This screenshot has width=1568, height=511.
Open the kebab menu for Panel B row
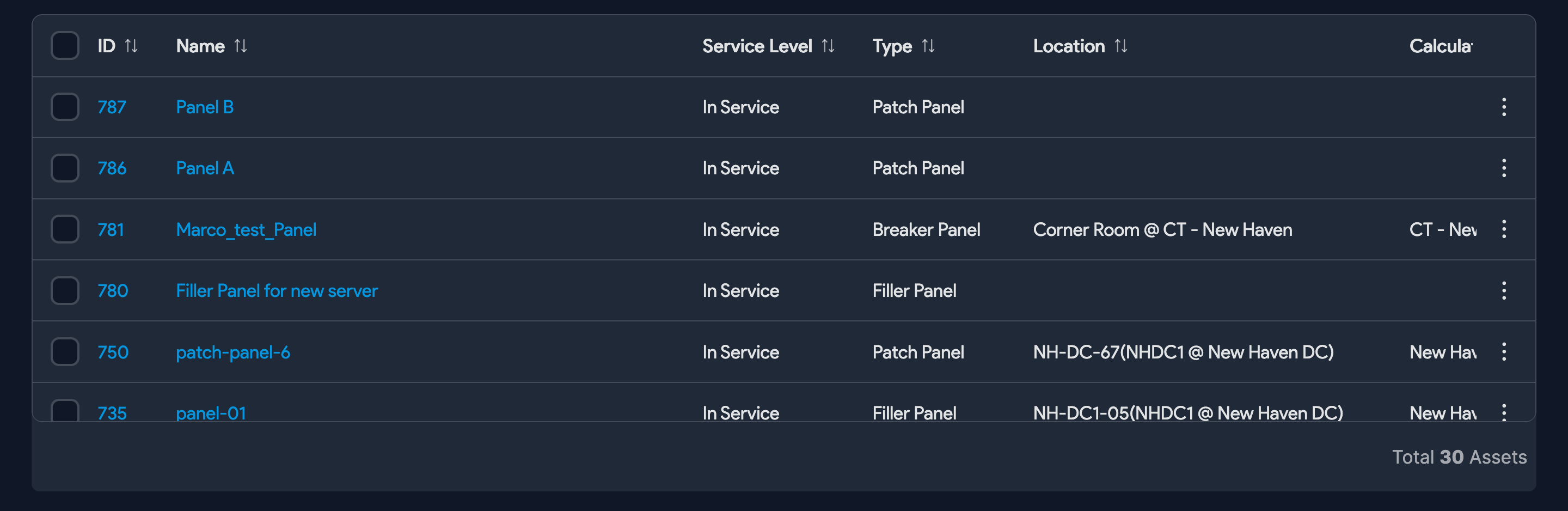1503,107
